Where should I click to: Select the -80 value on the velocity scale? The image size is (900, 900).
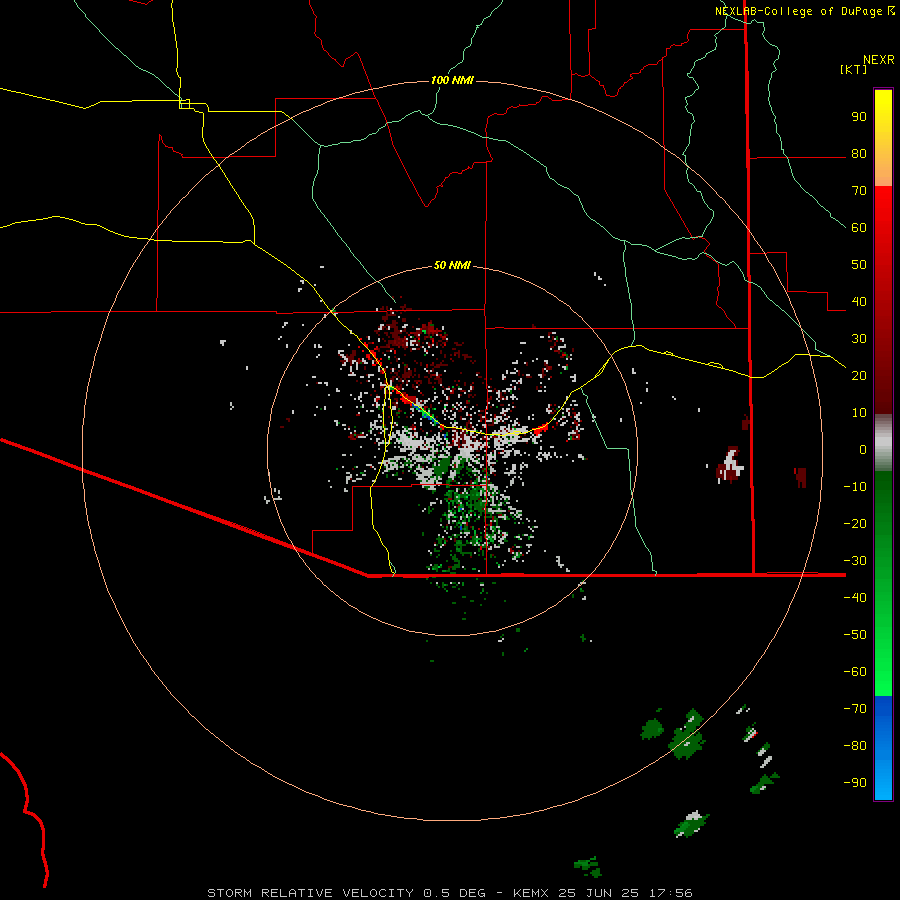click(855, 746)
